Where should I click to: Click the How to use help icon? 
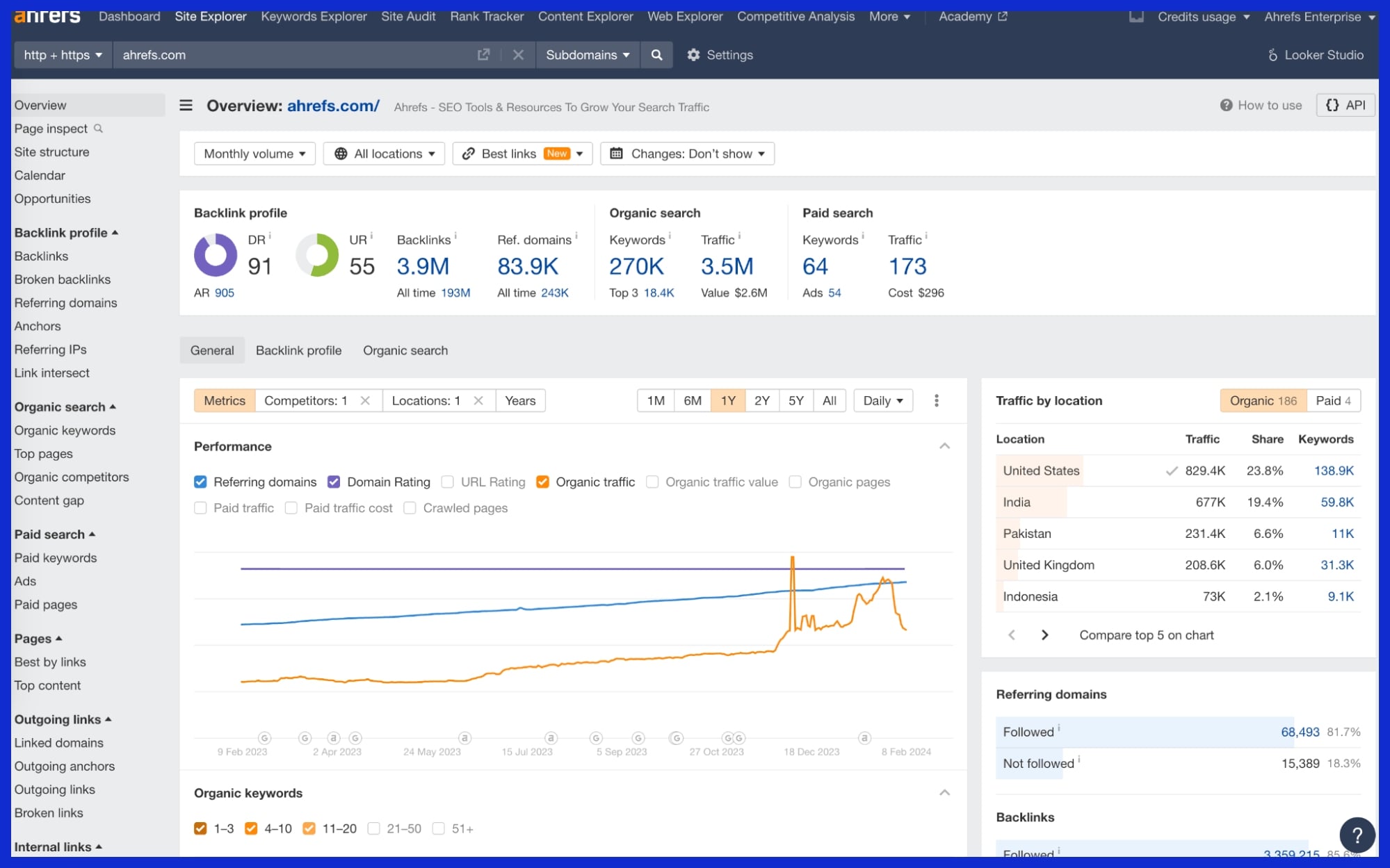tap(1226, 105)
